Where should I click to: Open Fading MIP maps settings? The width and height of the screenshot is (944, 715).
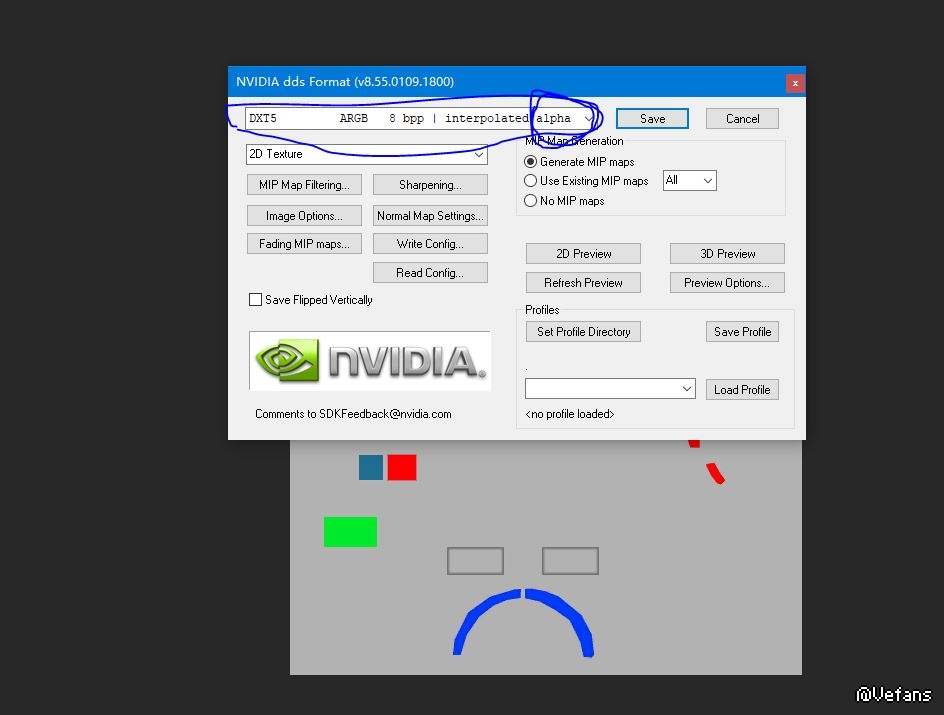(x=304, y=244)
